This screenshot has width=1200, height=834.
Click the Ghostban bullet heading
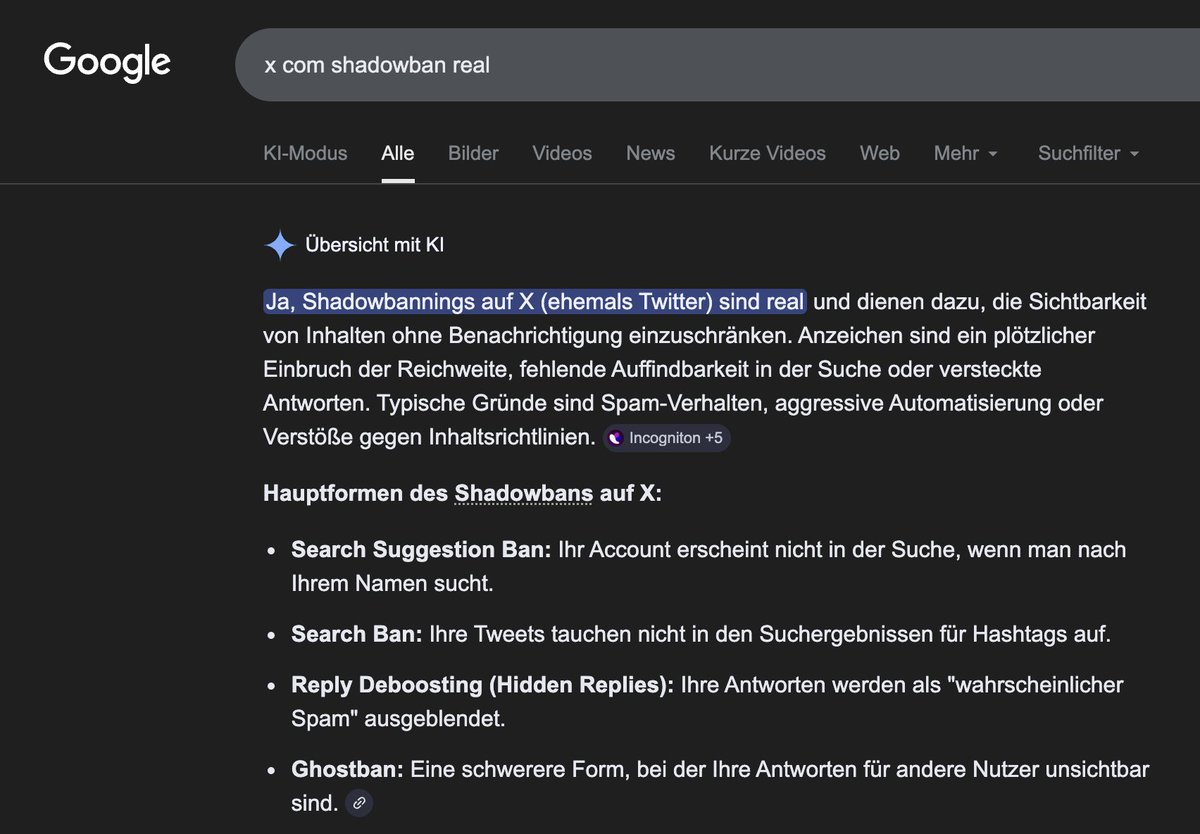347,770
